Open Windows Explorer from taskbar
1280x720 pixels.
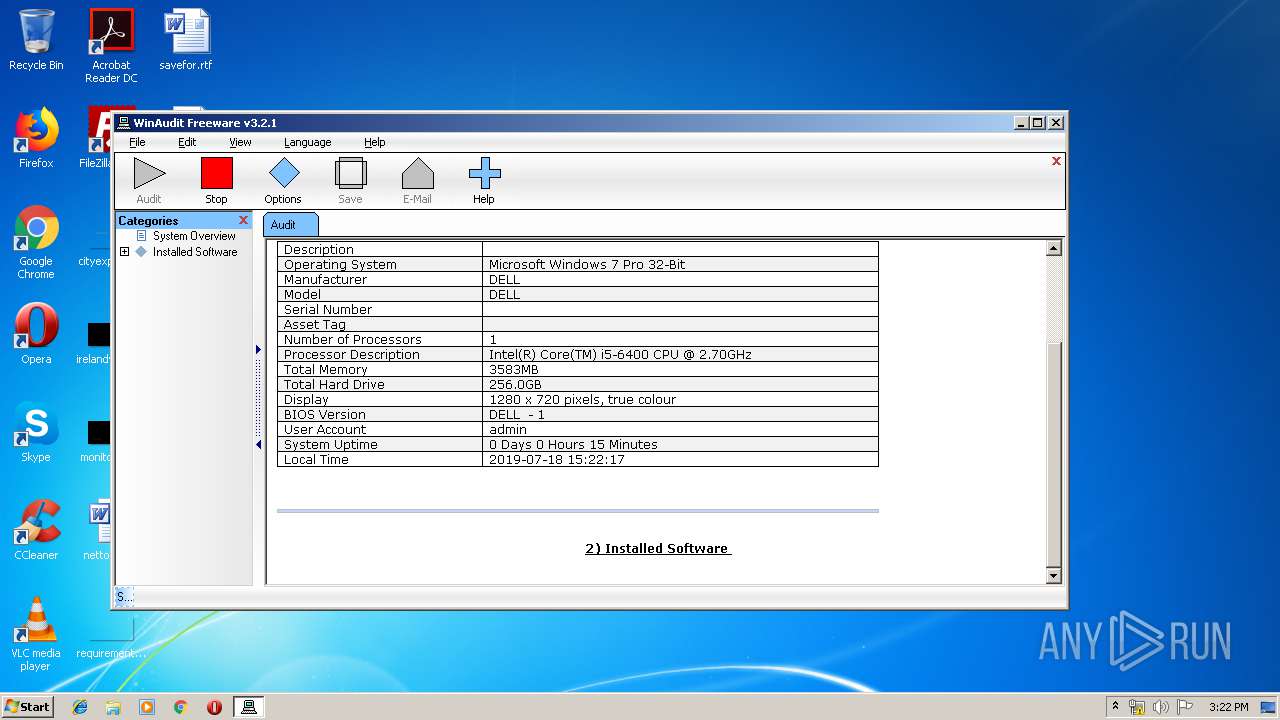click(x=113, y=707)
